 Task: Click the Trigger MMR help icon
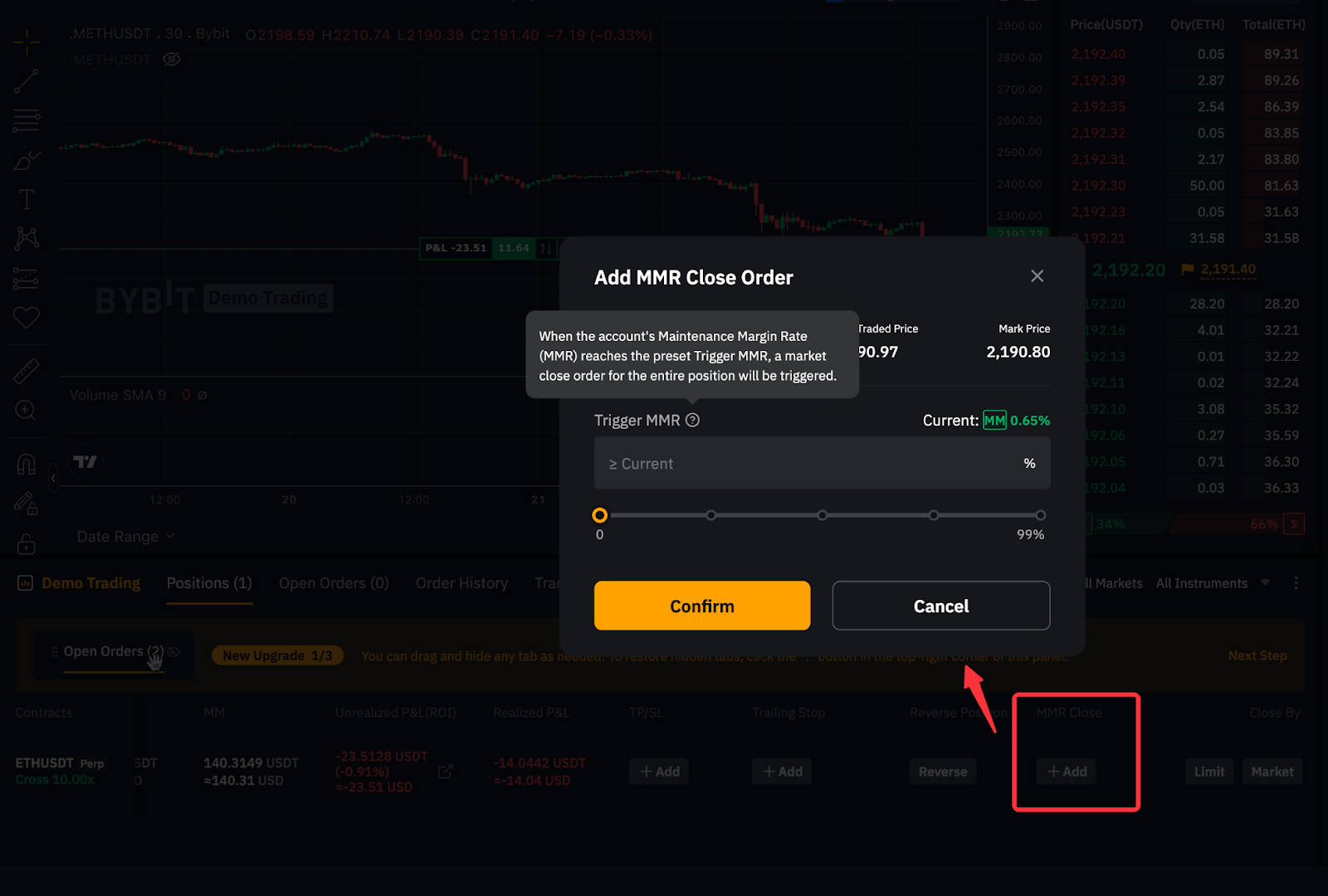pos(693,421)
